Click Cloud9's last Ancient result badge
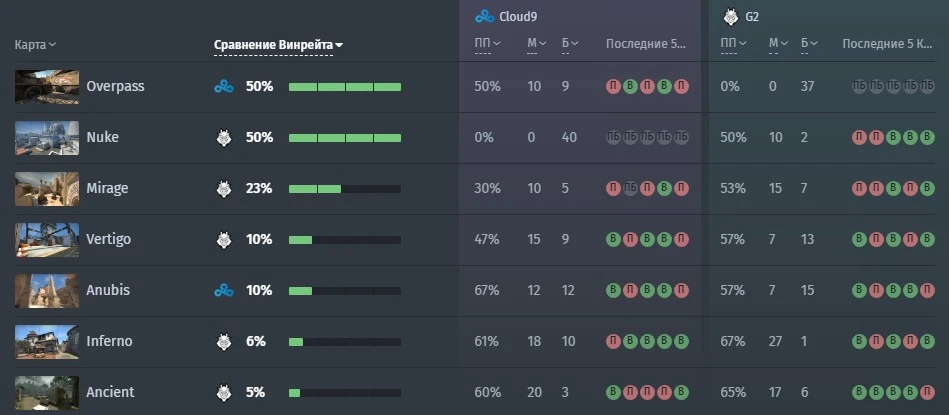Viewport: 949px width, 415px height. coord(681,392)
